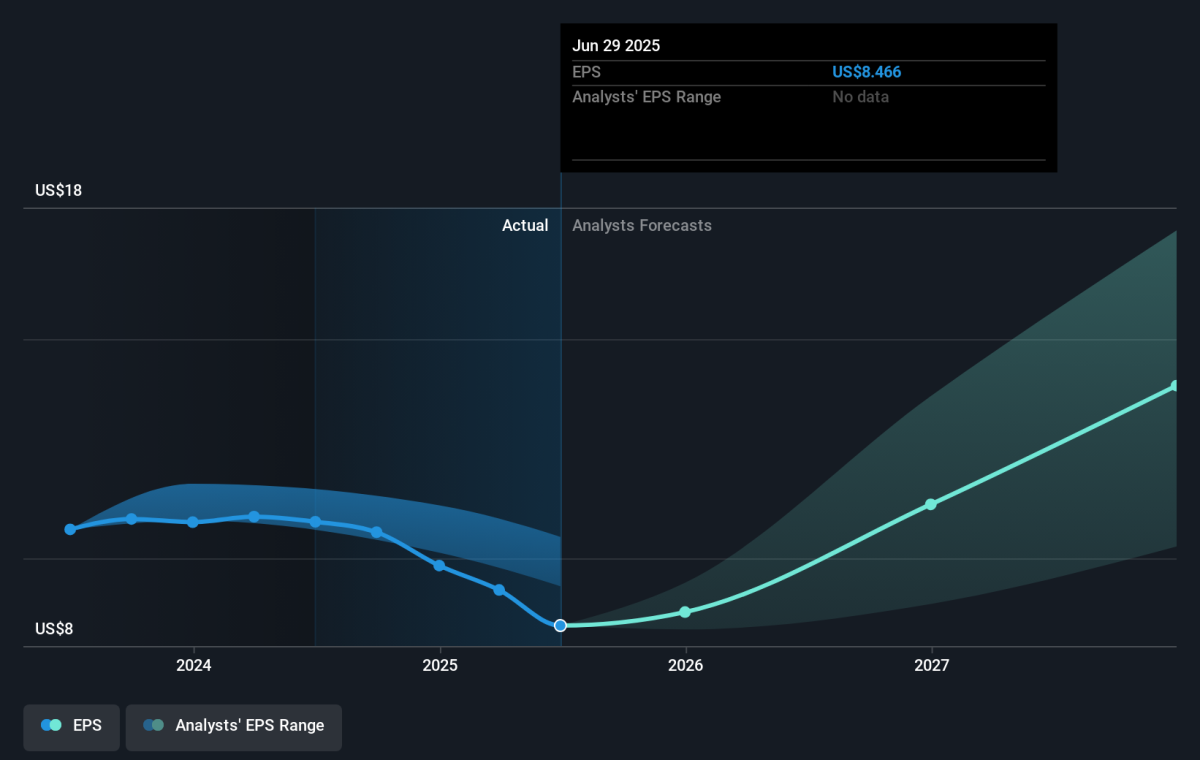The width and height of the screenshot is (1200, 760).
Task: Click the first EPS point in mid-2023
Action: coord(70,529)
